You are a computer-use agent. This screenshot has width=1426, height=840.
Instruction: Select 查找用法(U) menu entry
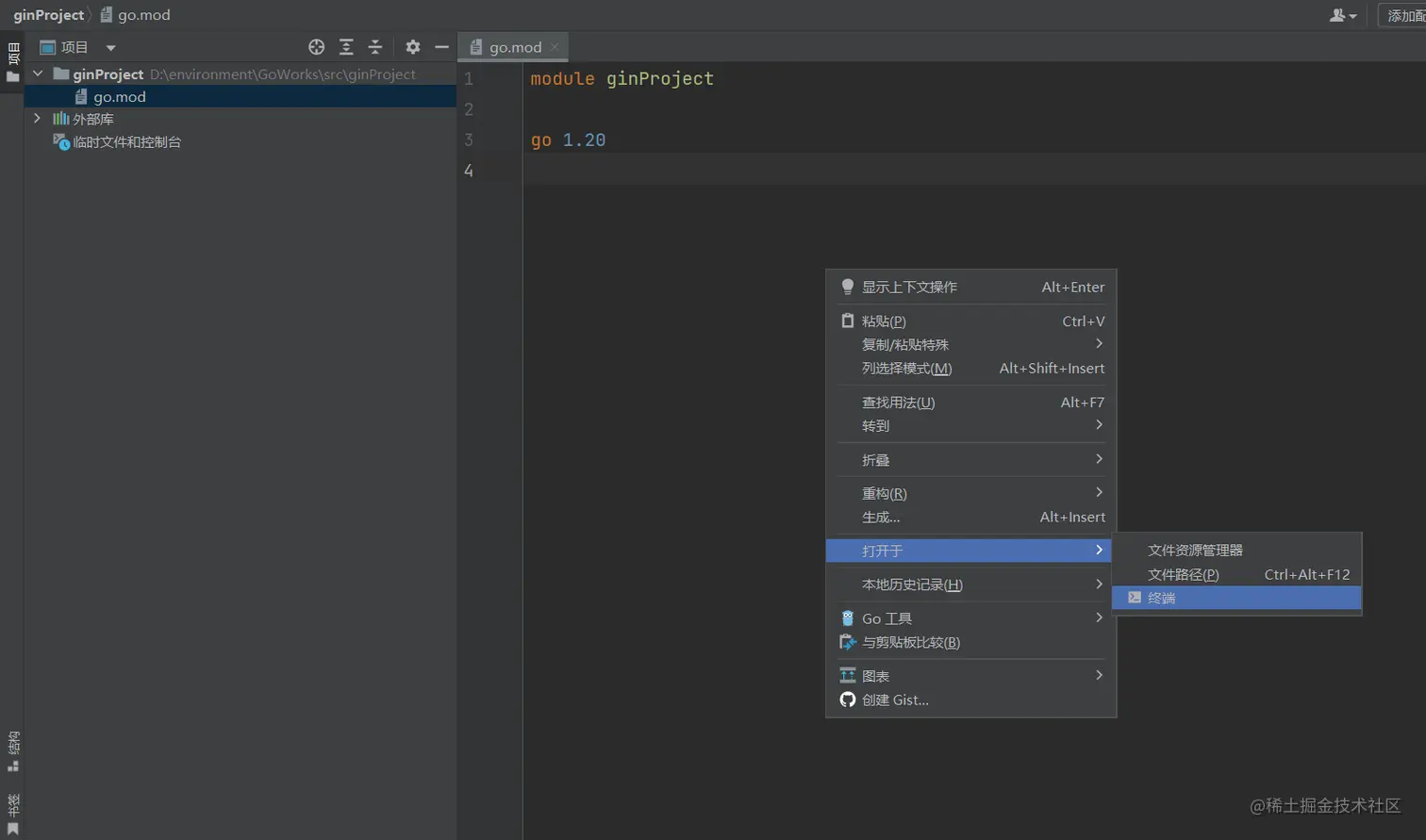[971, 402]
